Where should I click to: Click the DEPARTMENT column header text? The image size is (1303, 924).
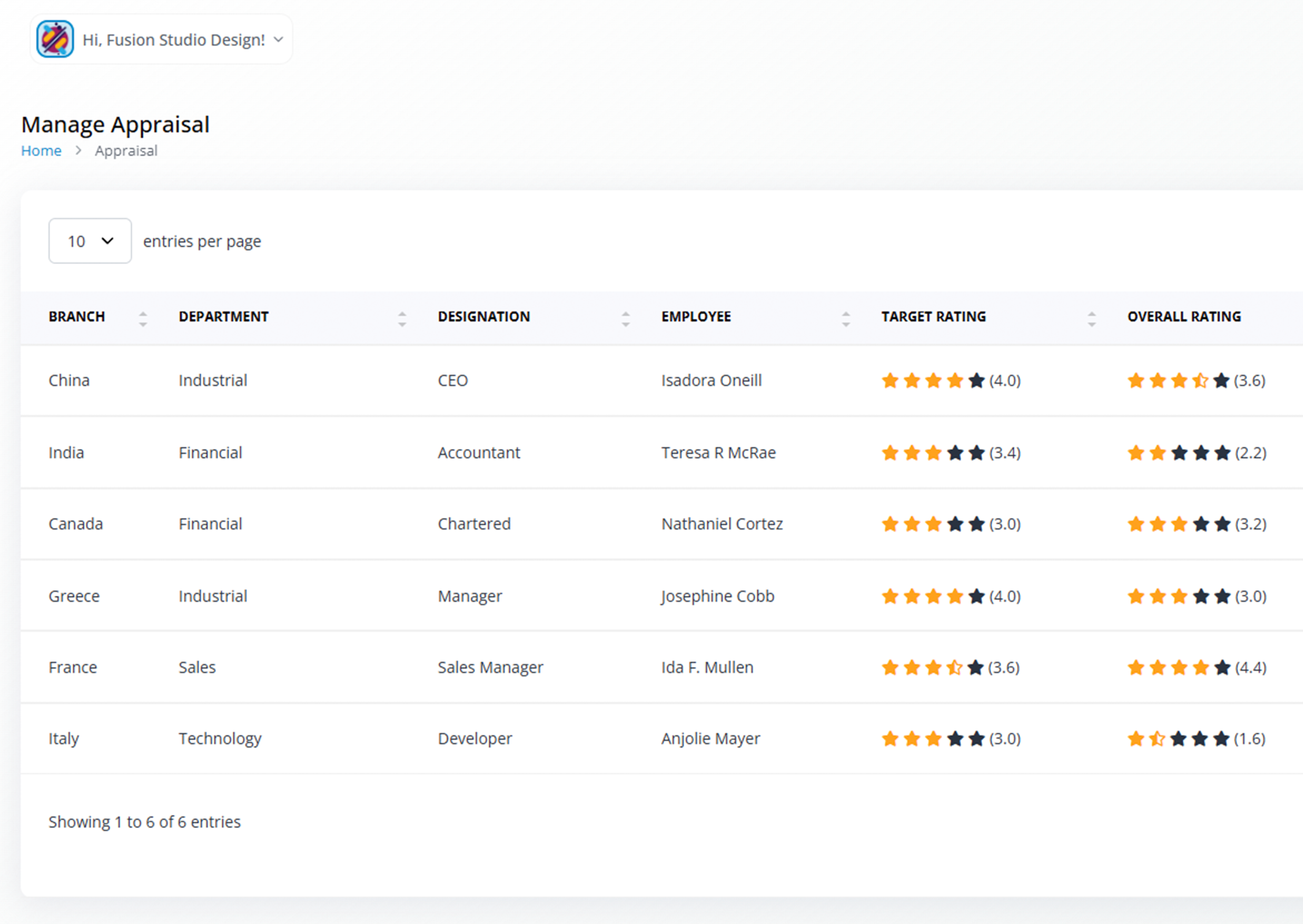[x=224, y=316]
